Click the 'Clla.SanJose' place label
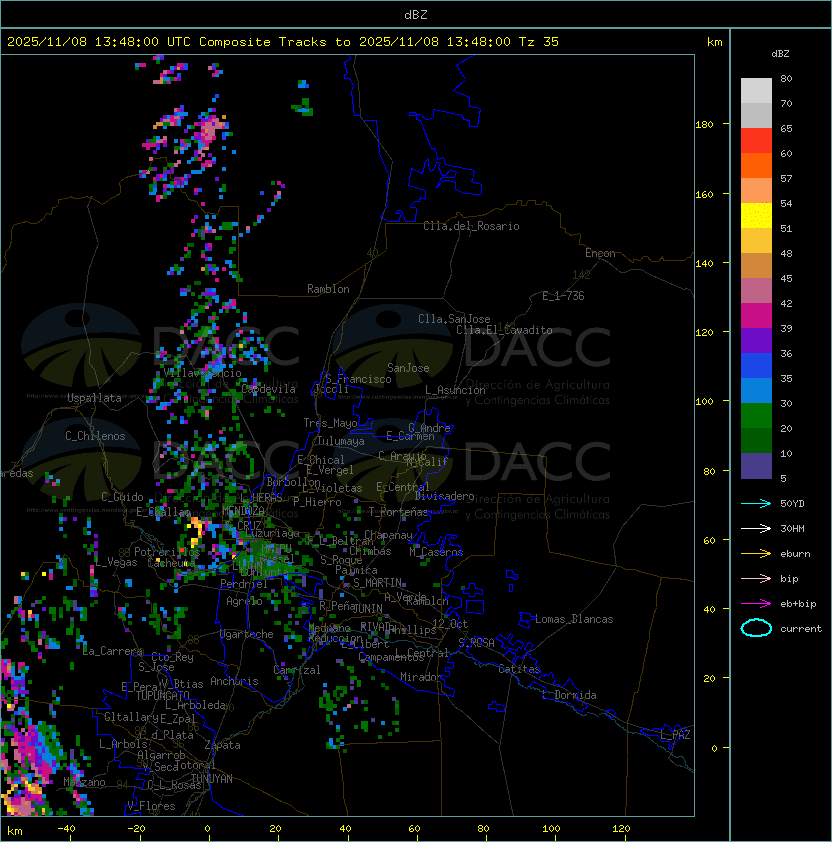 point(454,319)
